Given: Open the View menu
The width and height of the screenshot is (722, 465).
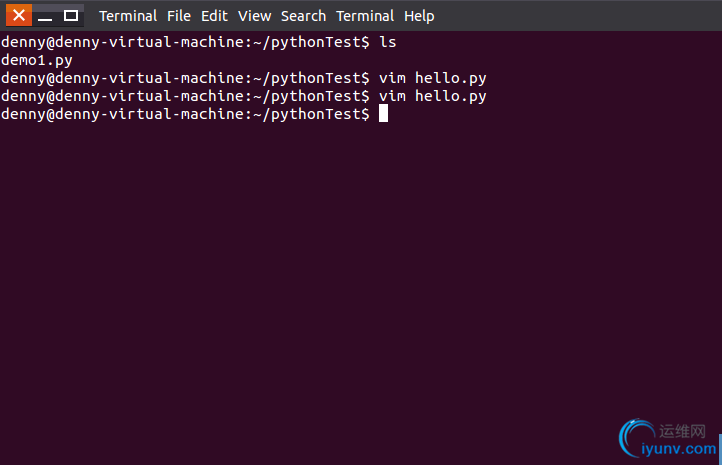Looking at the screenshot, I should coord(254,16).
